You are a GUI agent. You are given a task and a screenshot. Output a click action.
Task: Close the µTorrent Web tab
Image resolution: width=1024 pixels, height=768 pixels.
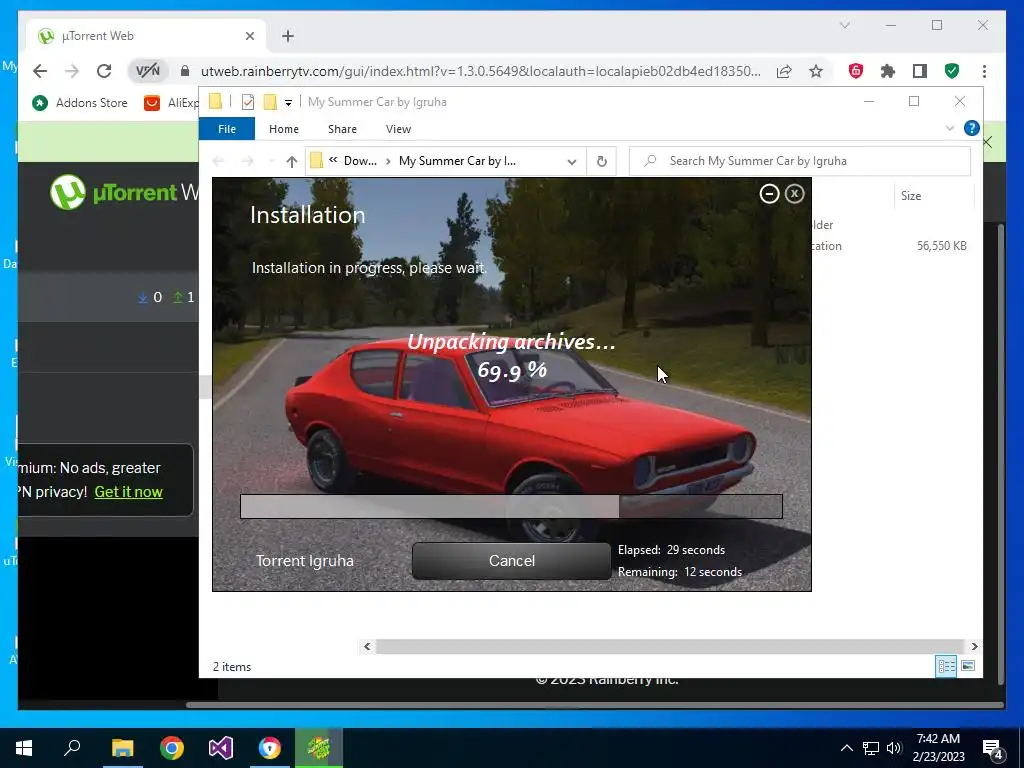pyautogui.click(x=249, y=36)
